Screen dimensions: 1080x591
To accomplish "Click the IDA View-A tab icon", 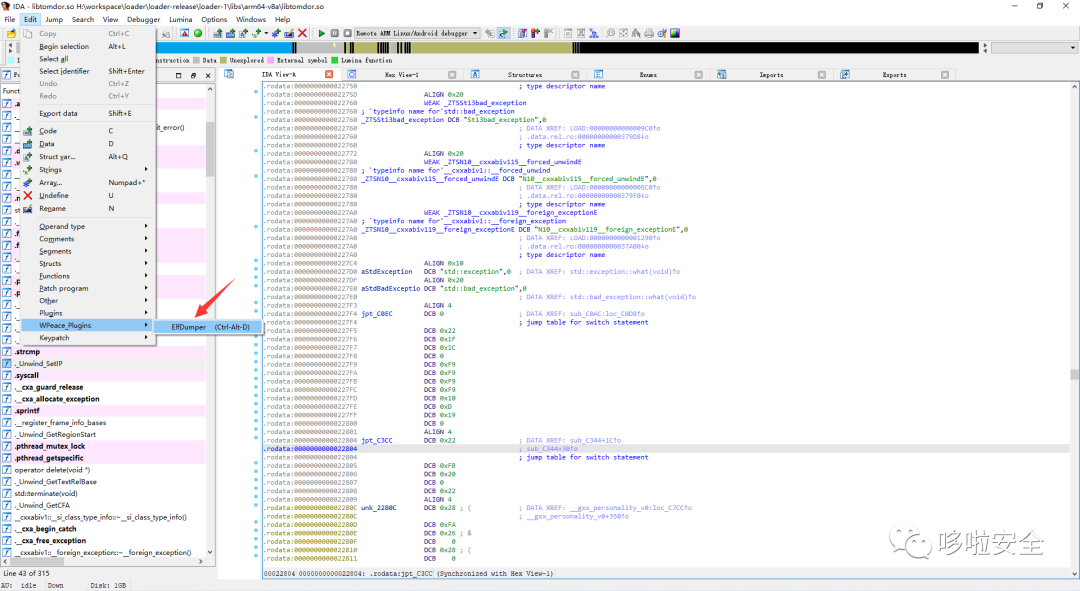I will click(x=229, y=74).
